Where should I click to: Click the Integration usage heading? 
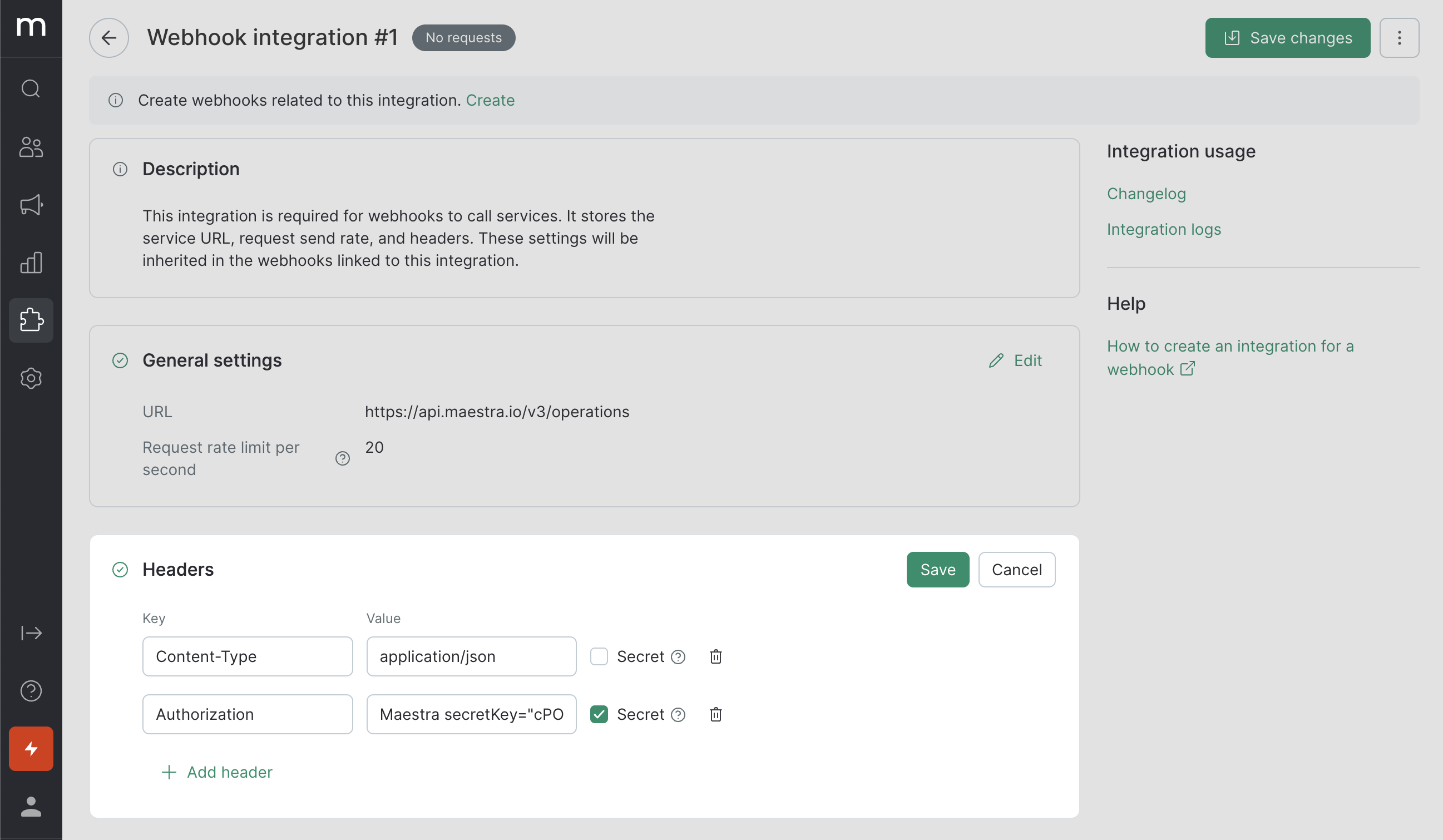(x=1181, y=151)
